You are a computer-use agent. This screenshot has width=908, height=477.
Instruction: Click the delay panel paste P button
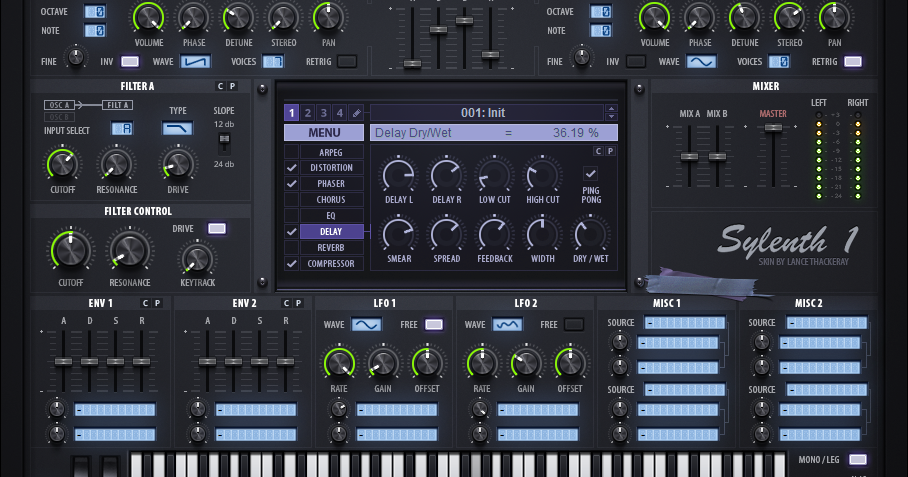coord(610,151)
